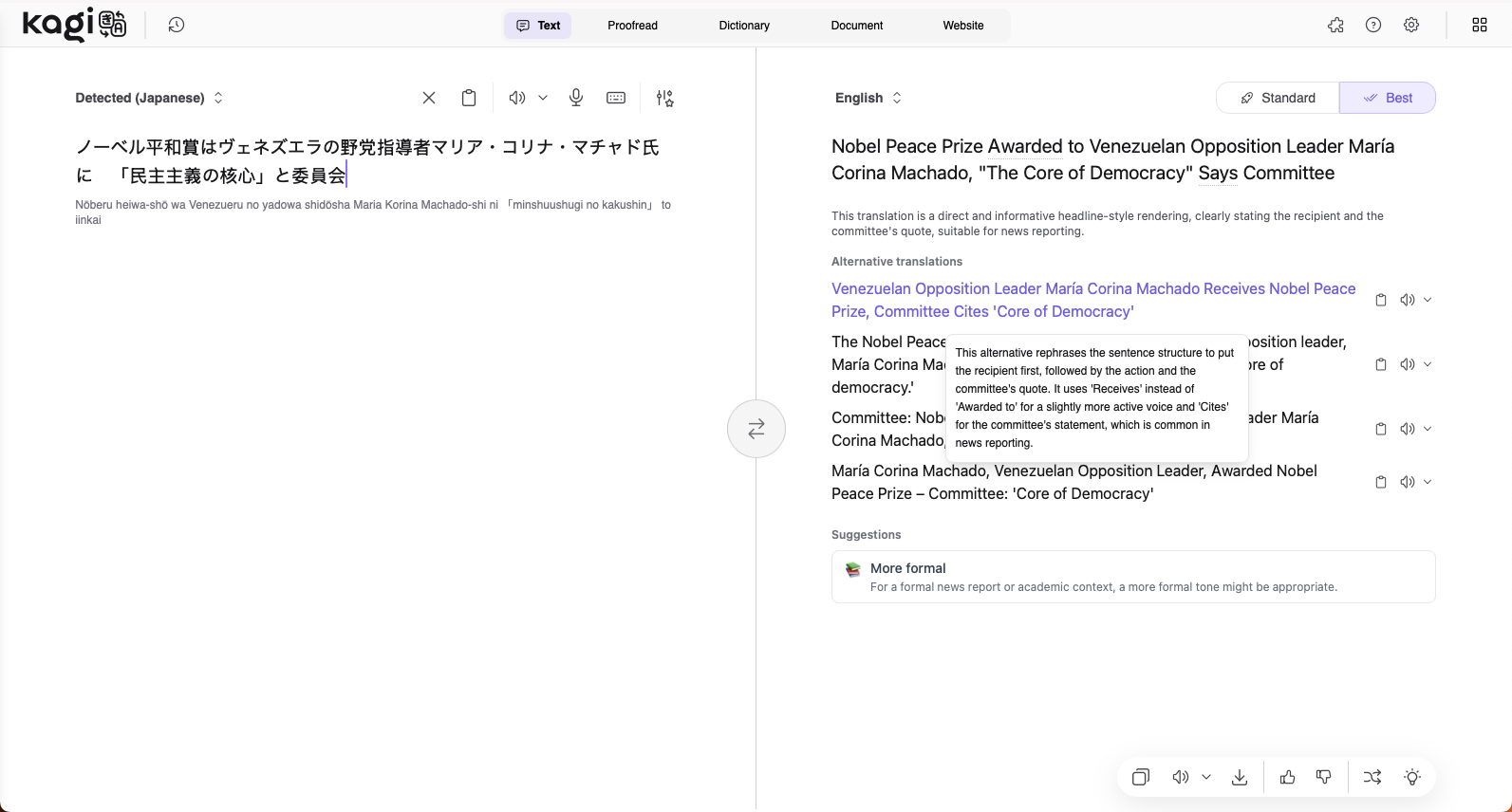Choose alternative 'María Corina Machado, Venezuelan Opposition Leader, Awarded'
1512x812 pixels.
click(1074, 482)
